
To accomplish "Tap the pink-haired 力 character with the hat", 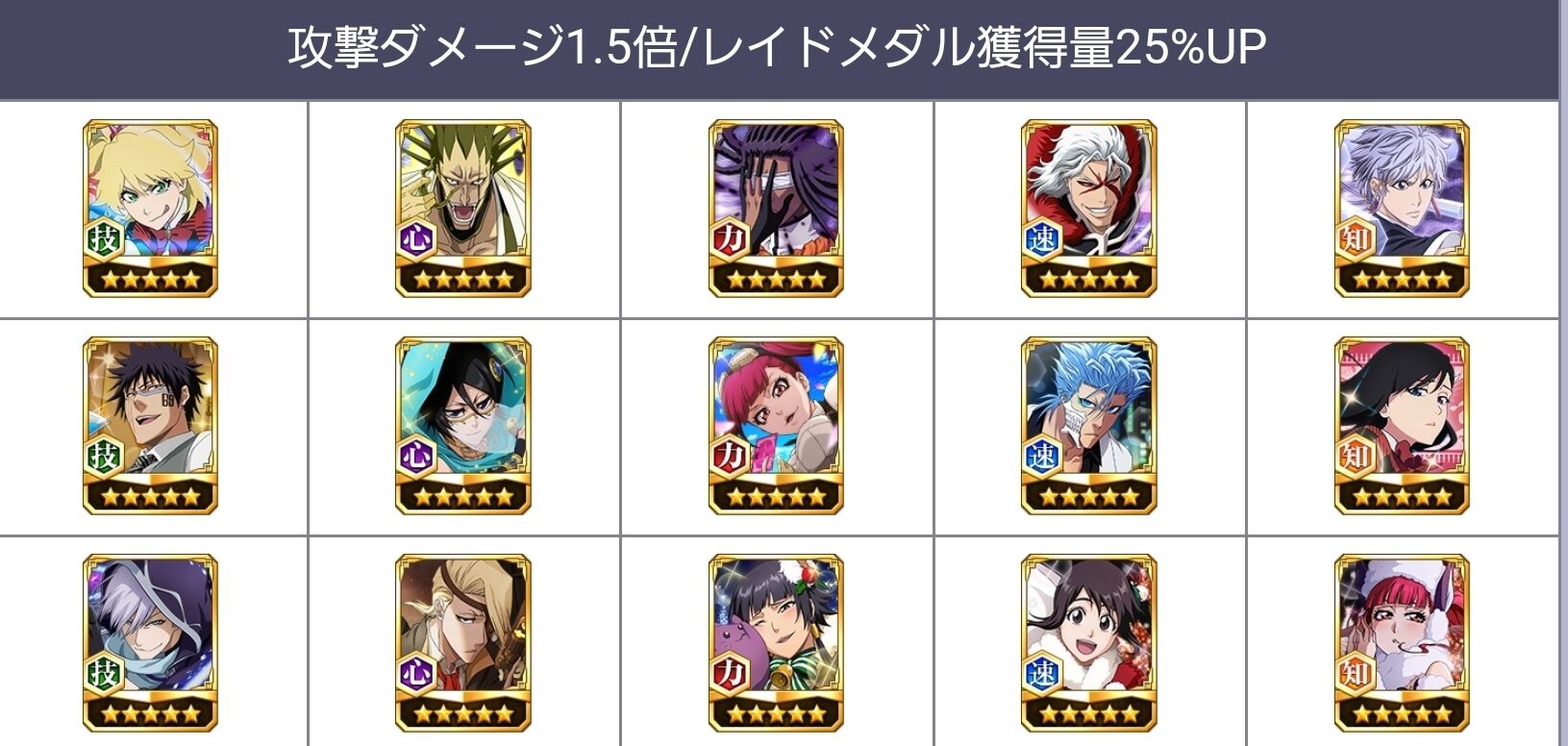I will (x=776, y=426).
